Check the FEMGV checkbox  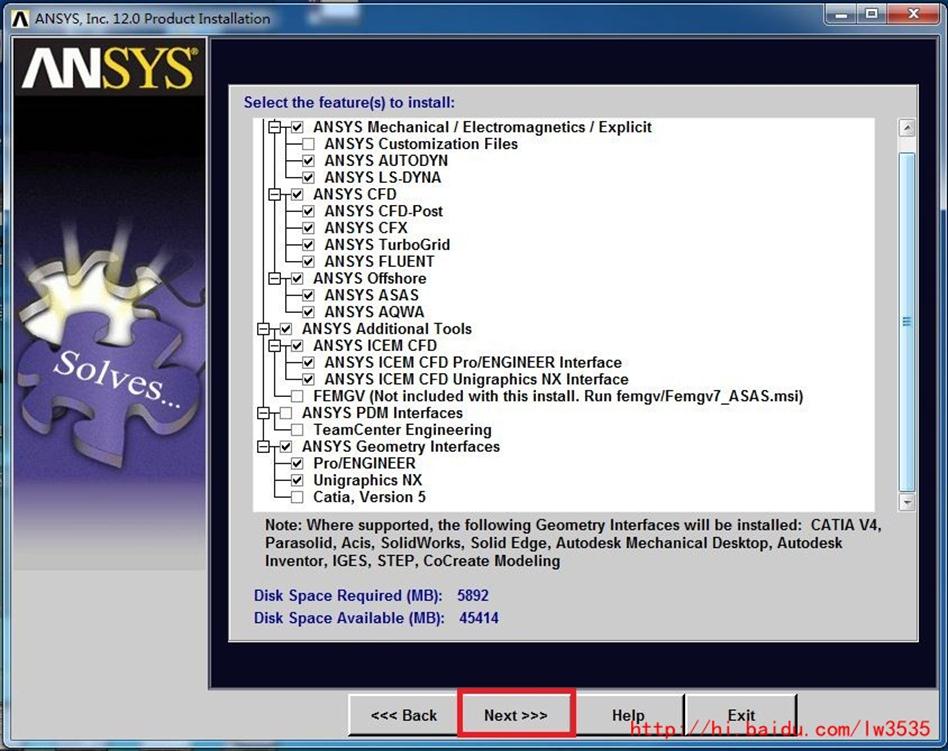click(297, 396)
